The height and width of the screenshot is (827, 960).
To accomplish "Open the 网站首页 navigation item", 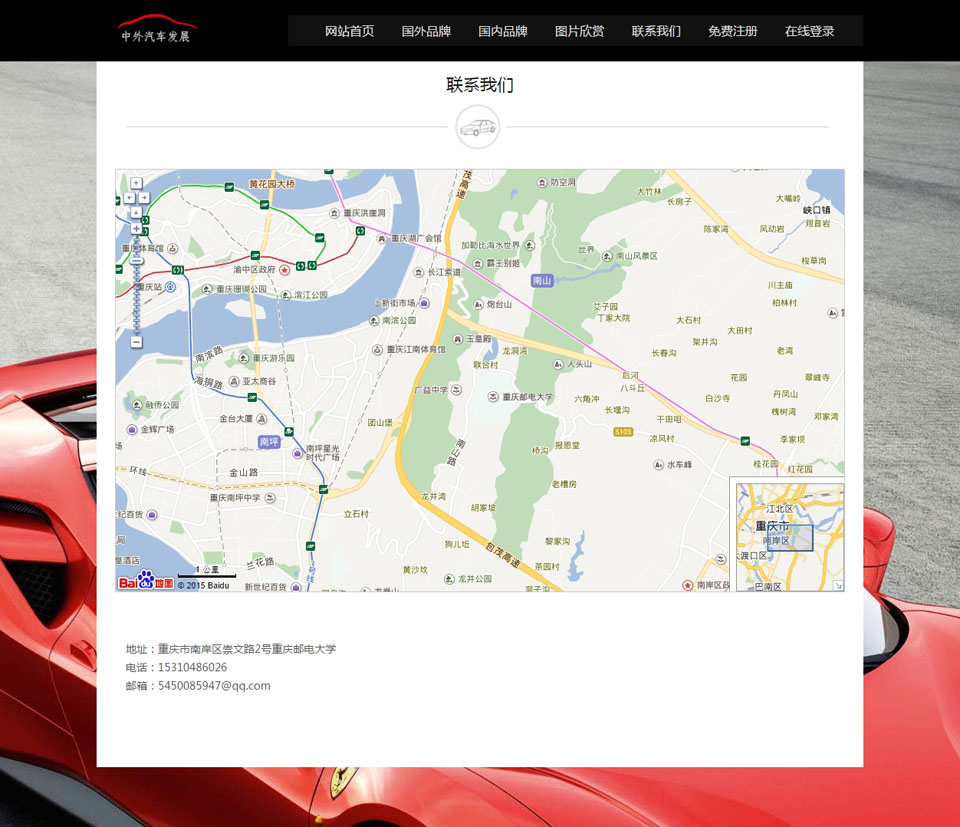I will pos(349,31).
